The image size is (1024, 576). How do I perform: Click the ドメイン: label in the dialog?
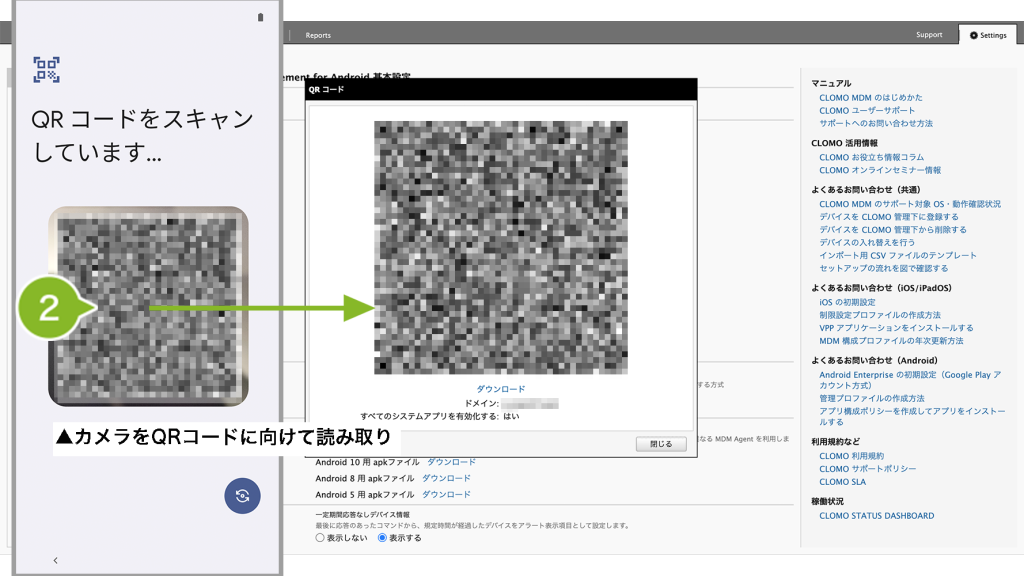pyautogui.click(x=481, y=404)
